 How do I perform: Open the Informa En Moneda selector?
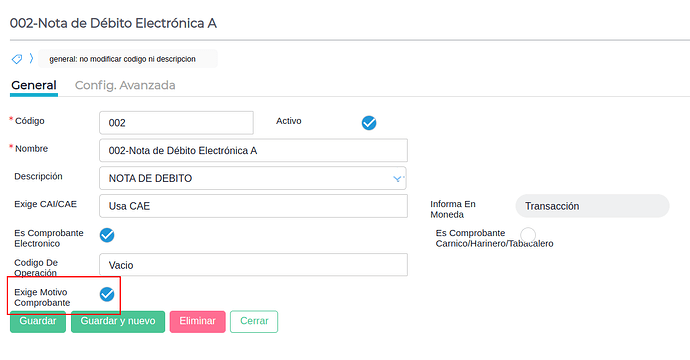click(x=592, y=206)
